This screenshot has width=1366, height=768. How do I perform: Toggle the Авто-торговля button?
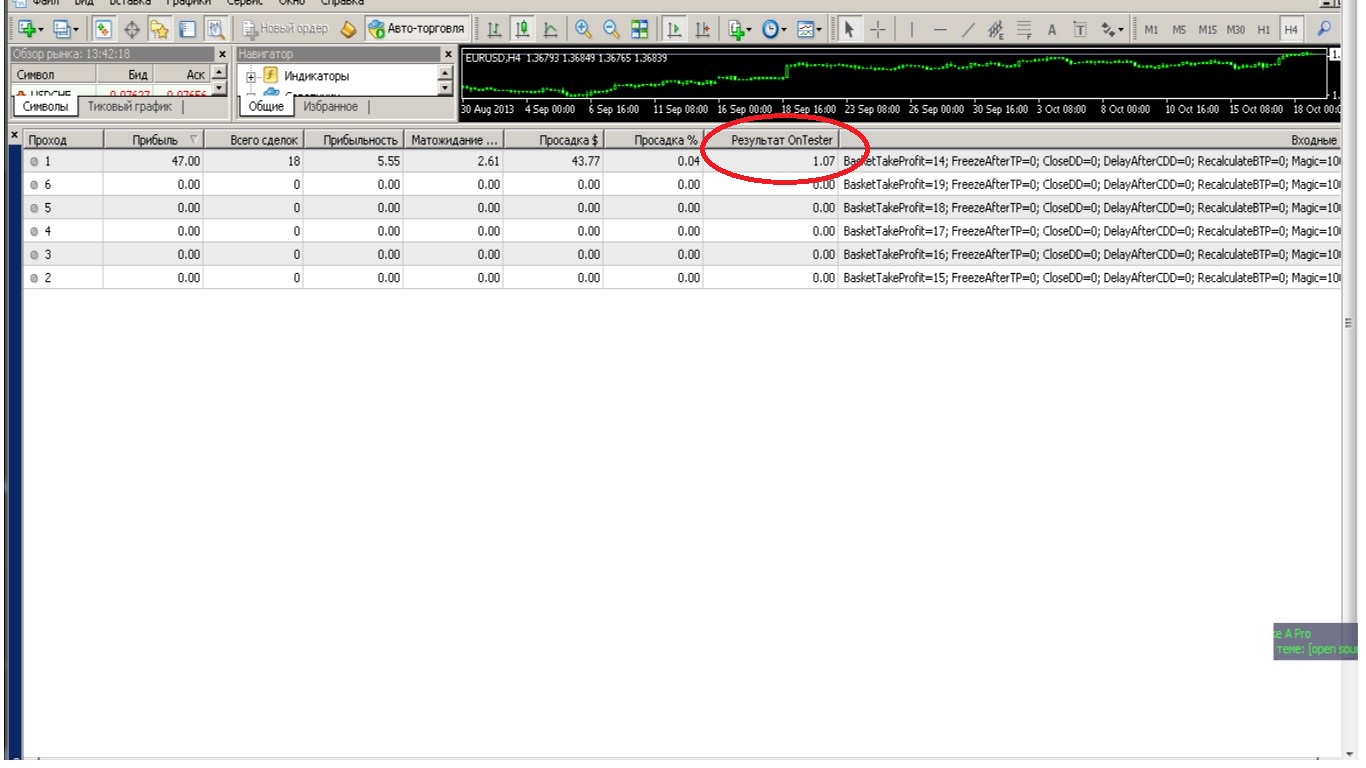415,29
